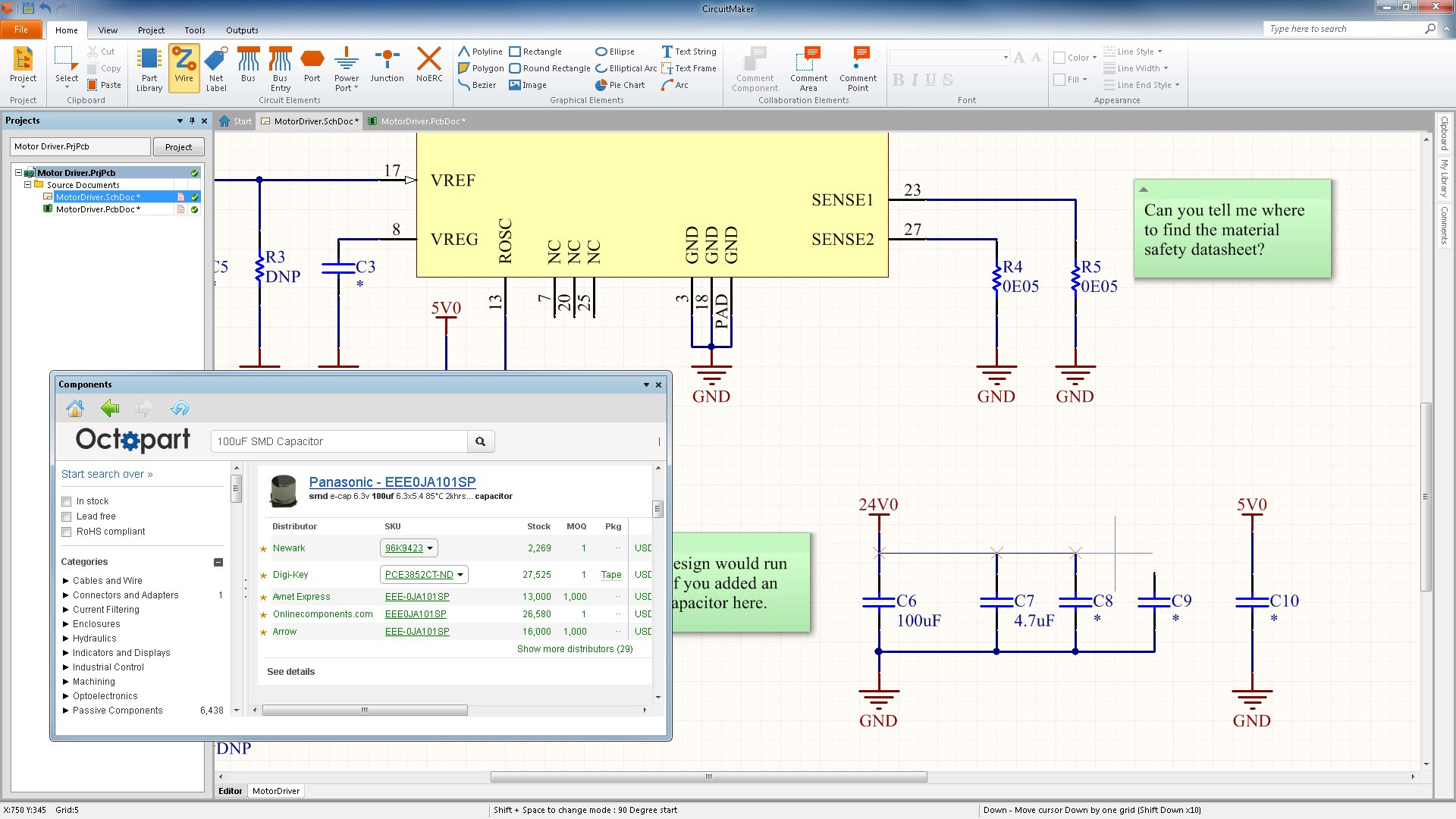
Task: Add a Comment Area
Action: (808, 69)
